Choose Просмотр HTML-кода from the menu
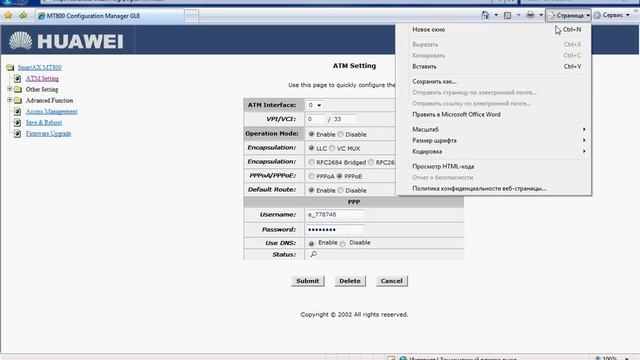This screenshot has height=360, width=640. pos(494,167)
